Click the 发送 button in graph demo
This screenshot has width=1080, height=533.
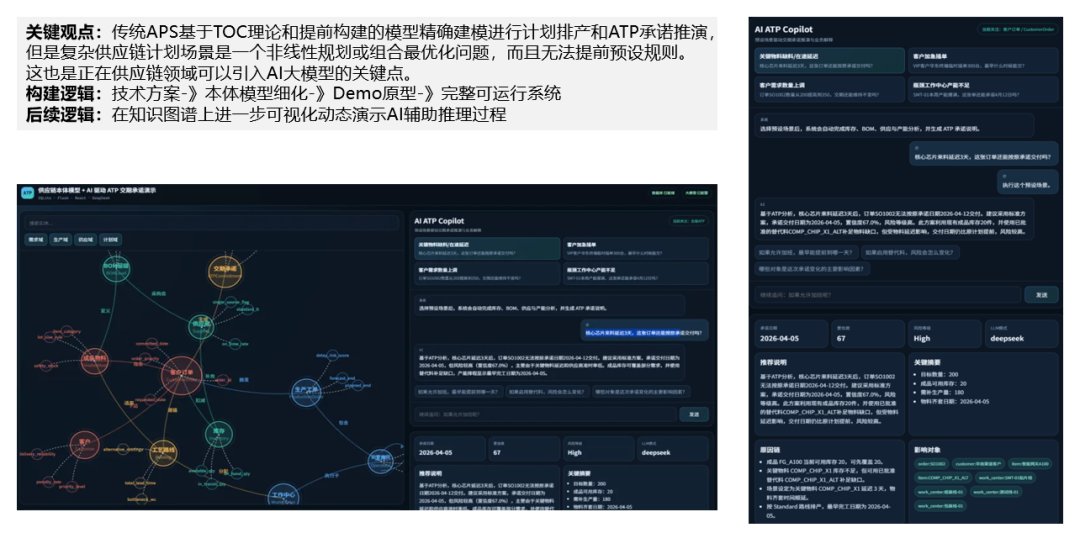click(694, 415)
